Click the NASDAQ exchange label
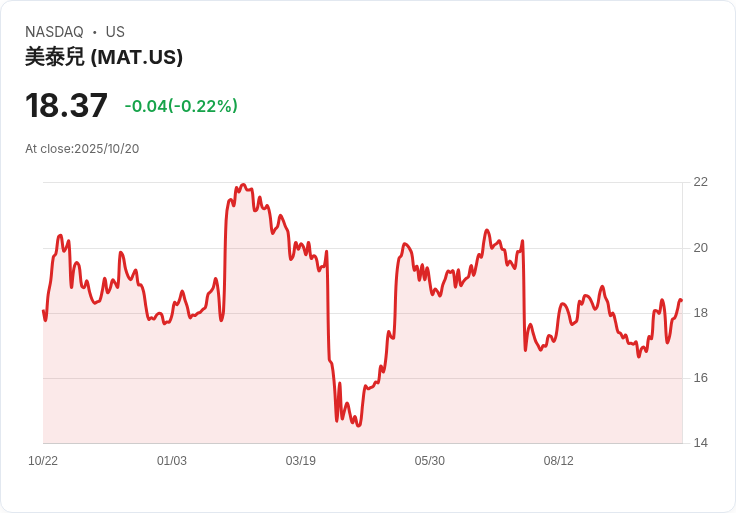This screenshot has width=736, height=513. pyautogui.click(x=54, y=32)
